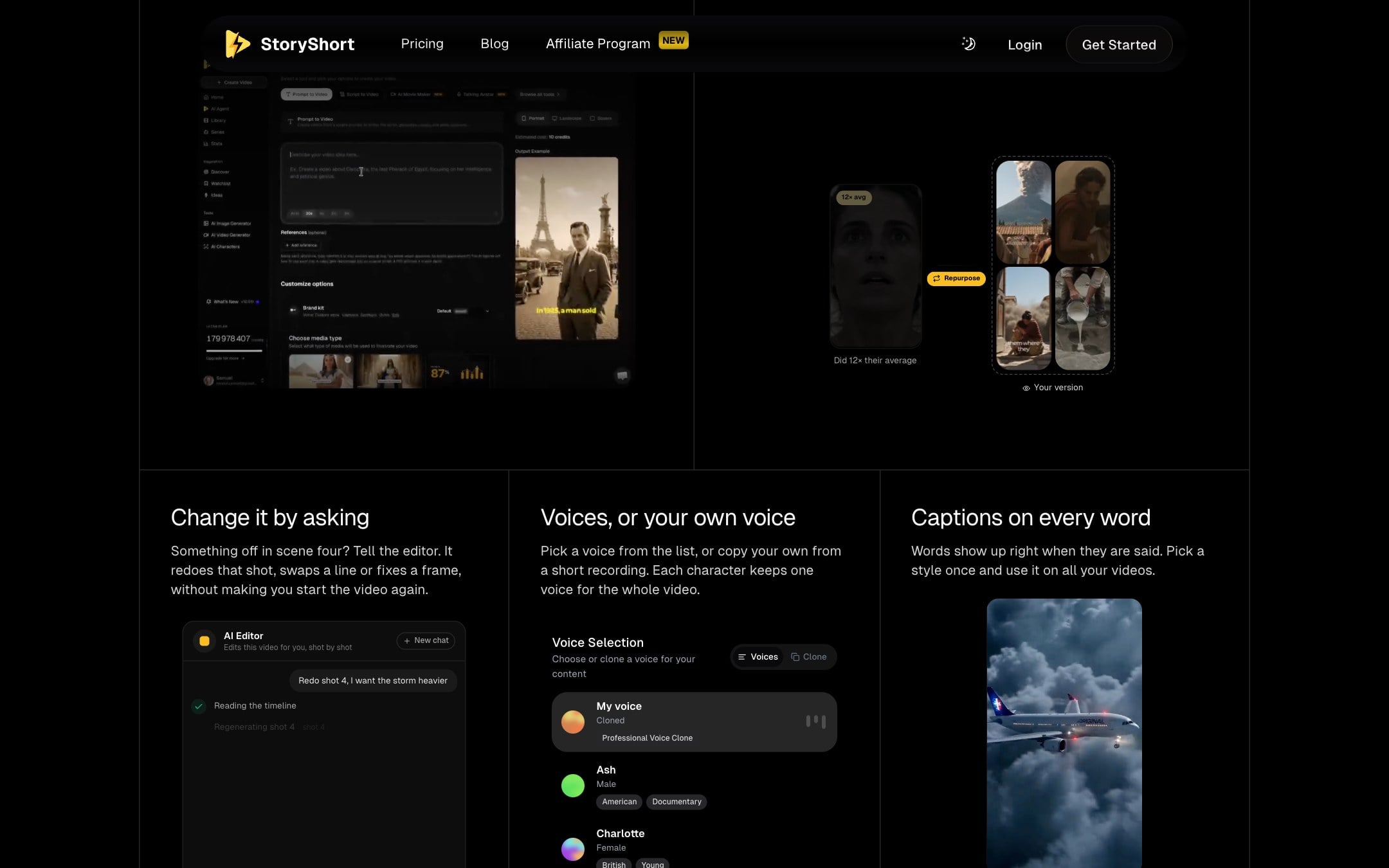Screen dimensions: 1389x868
Task: Open Watchlist in the demo sidebar
Action: [217, 183]
